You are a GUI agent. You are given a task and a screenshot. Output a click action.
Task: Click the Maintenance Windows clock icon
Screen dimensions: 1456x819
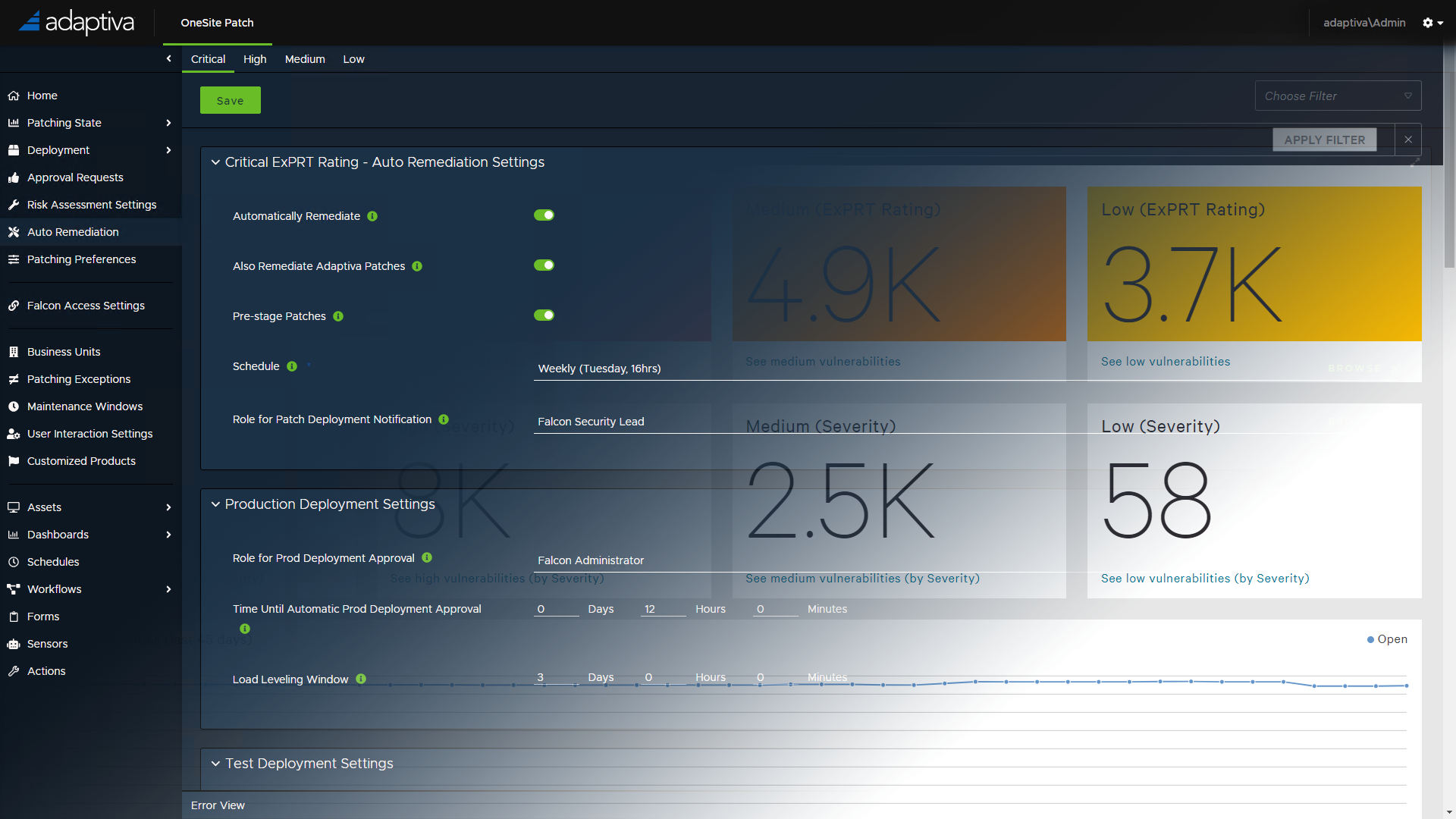pyautogui.click(x=13, y=406)
